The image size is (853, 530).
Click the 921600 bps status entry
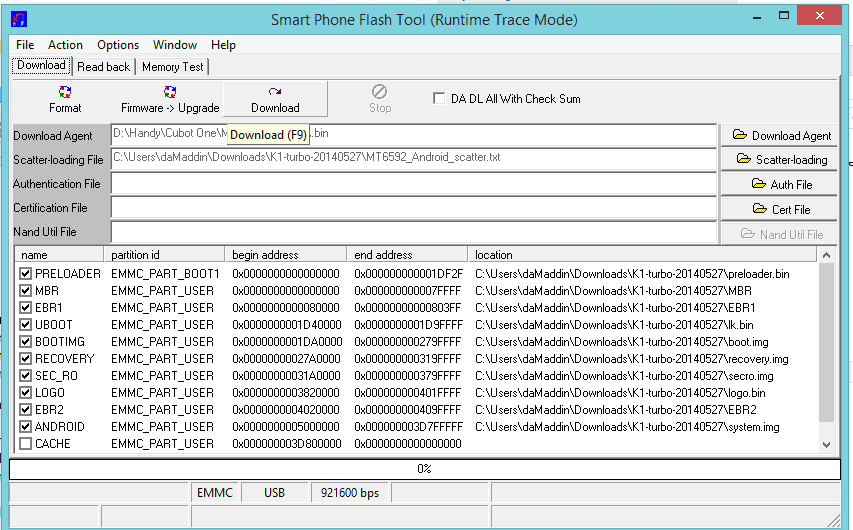coord(350,492)
